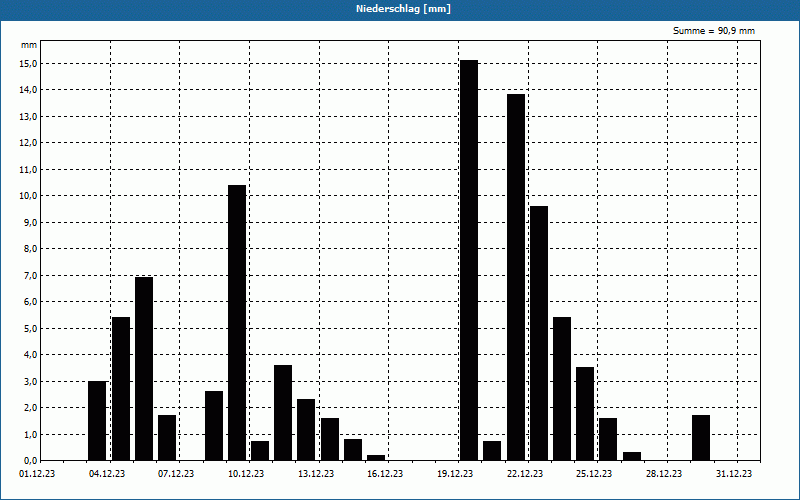This screenshot has height=500, width=800.
Task: Click the 9,0 y-axis label
Action: [x=29, y=222]
